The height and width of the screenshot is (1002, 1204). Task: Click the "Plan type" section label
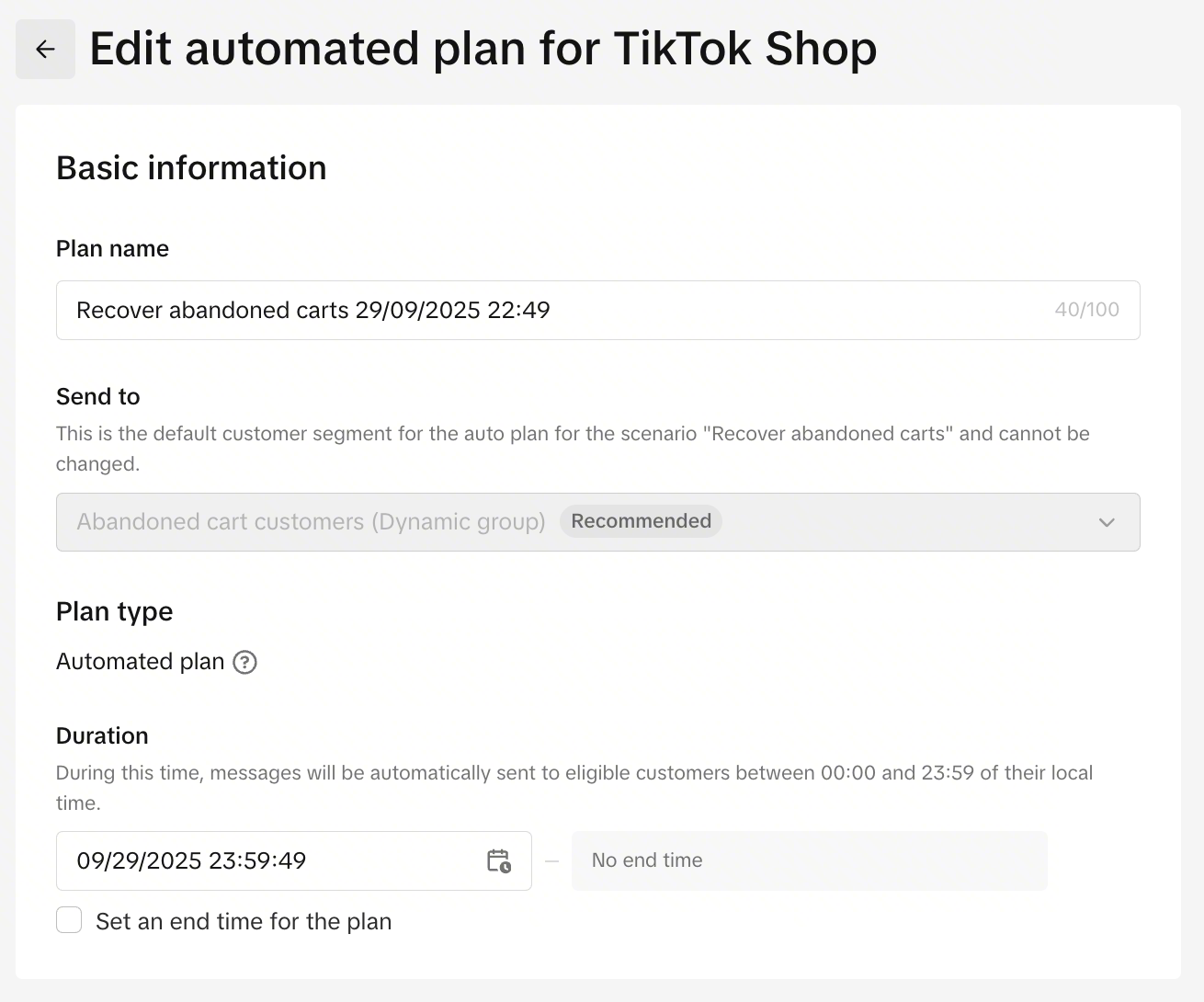[114, 611]
